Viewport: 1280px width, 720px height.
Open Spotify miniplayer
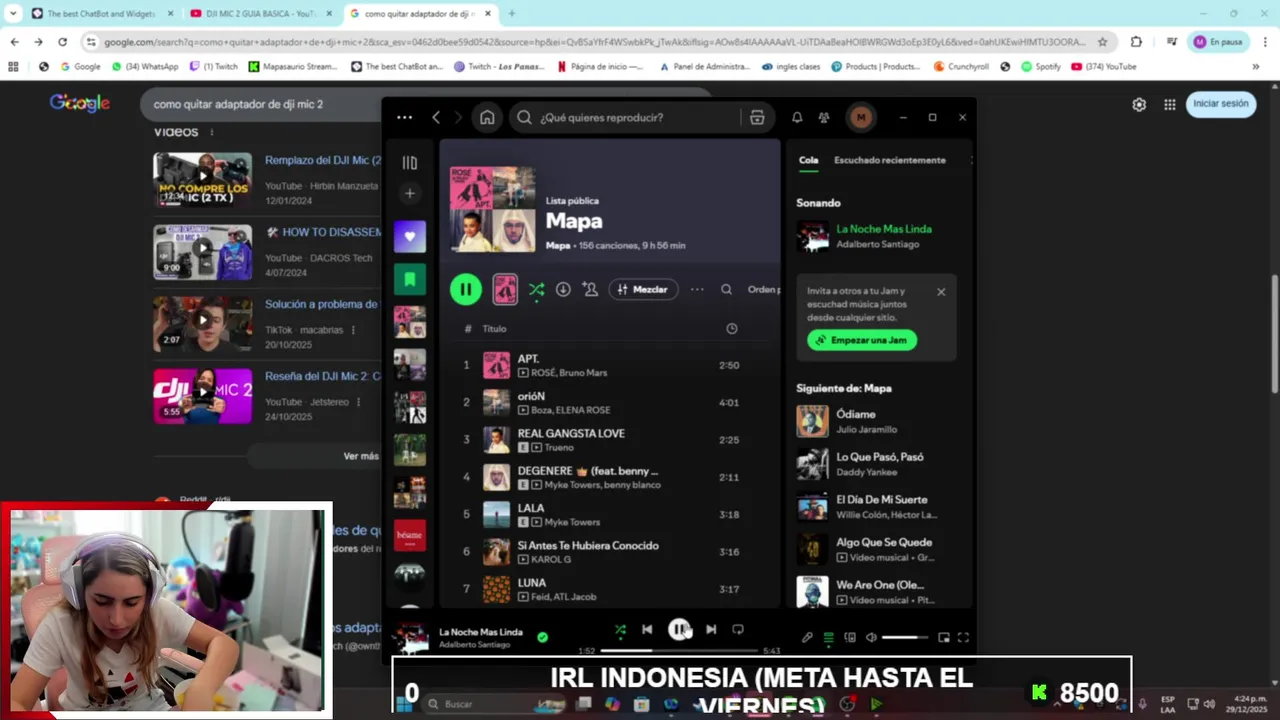[943, 637]
